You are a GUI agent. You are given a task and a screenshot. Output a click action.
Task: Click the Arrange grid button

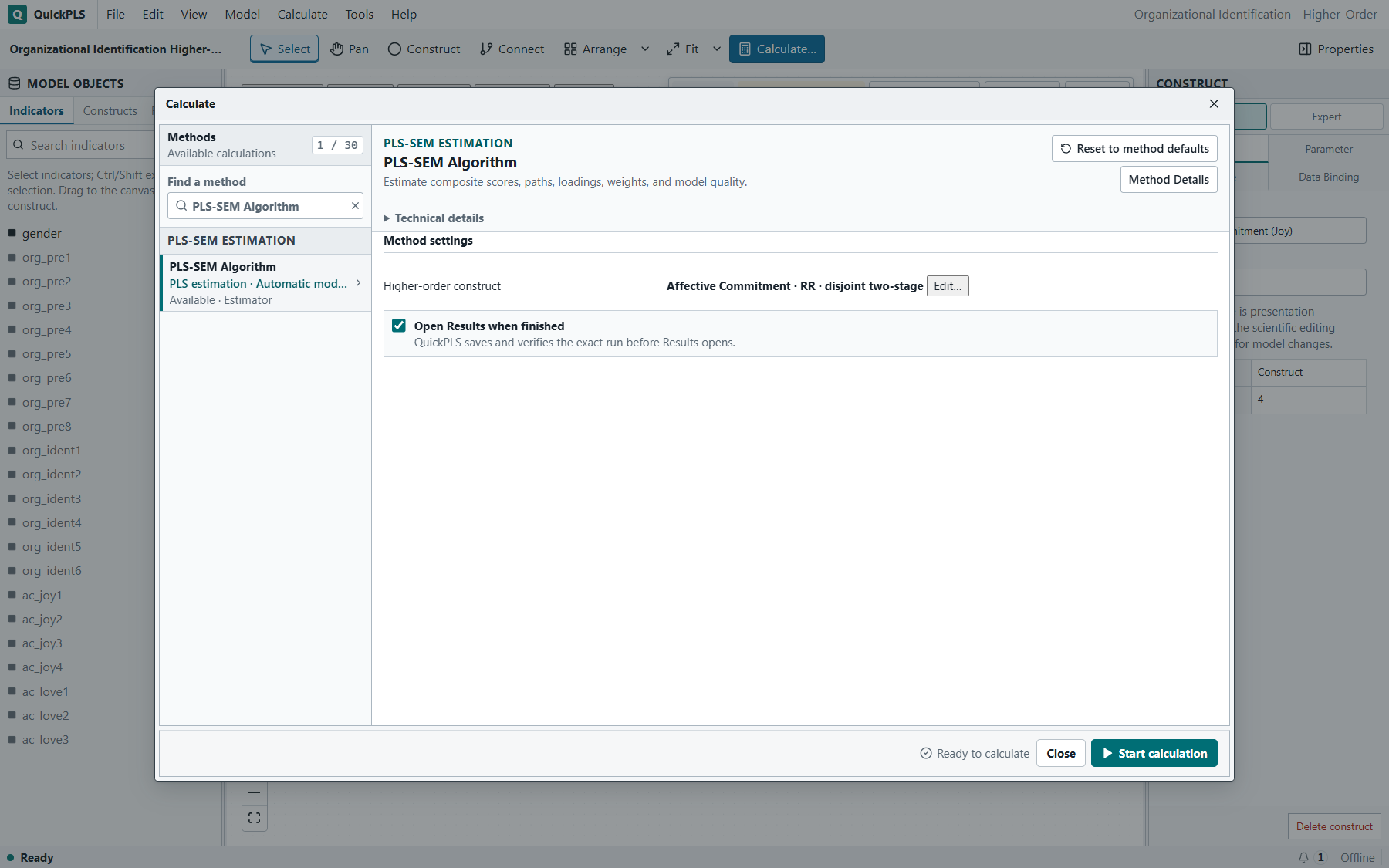coord(595,49)
